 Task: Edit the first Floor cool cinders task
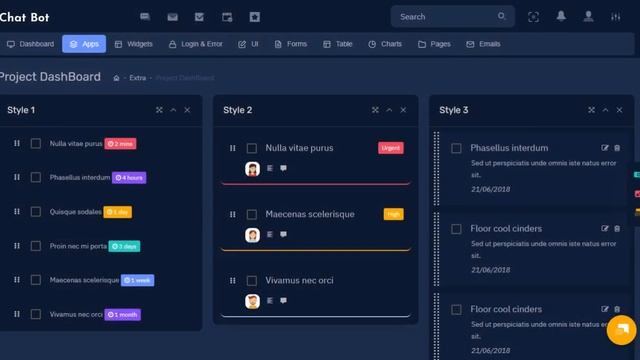click(x=605, y=229)
